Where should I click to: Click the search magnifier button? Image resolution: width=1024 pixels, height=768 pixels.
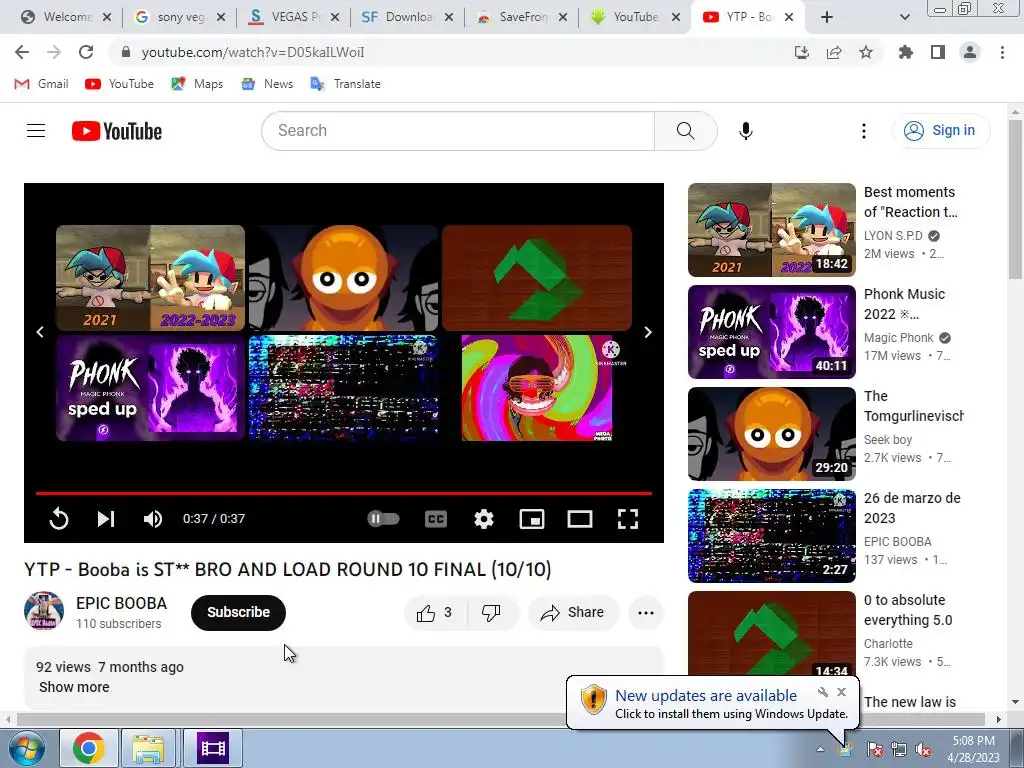686,131
